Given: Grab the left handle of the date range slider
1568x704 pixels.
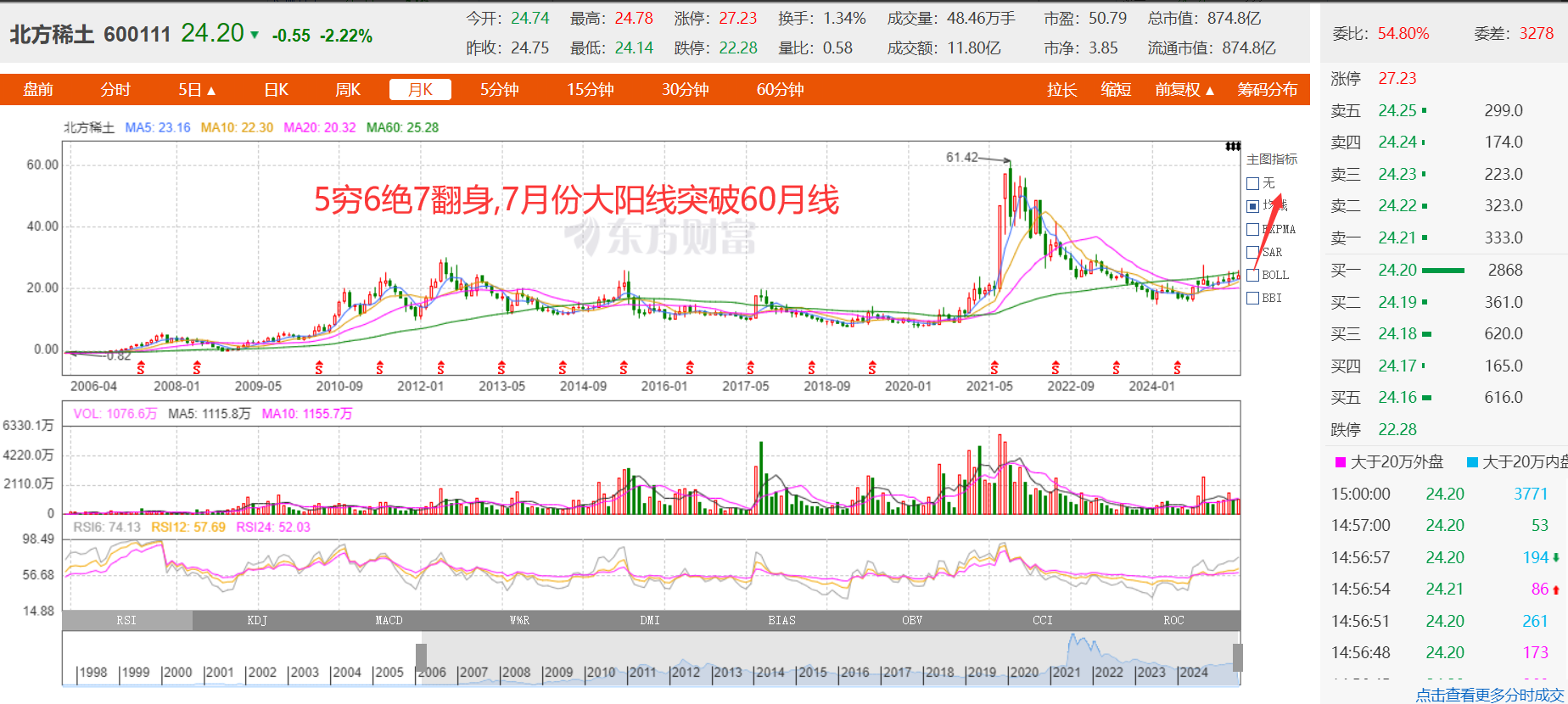Looking at the screenshot, I should 421,657.
